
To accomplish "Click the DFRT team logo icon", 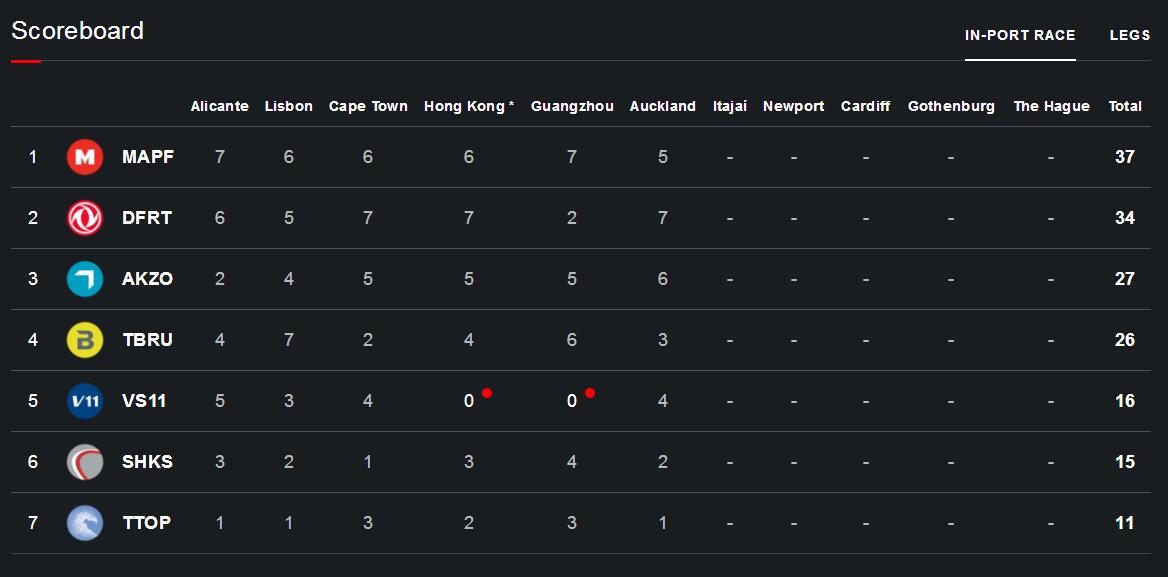I will tap(85, 218).
